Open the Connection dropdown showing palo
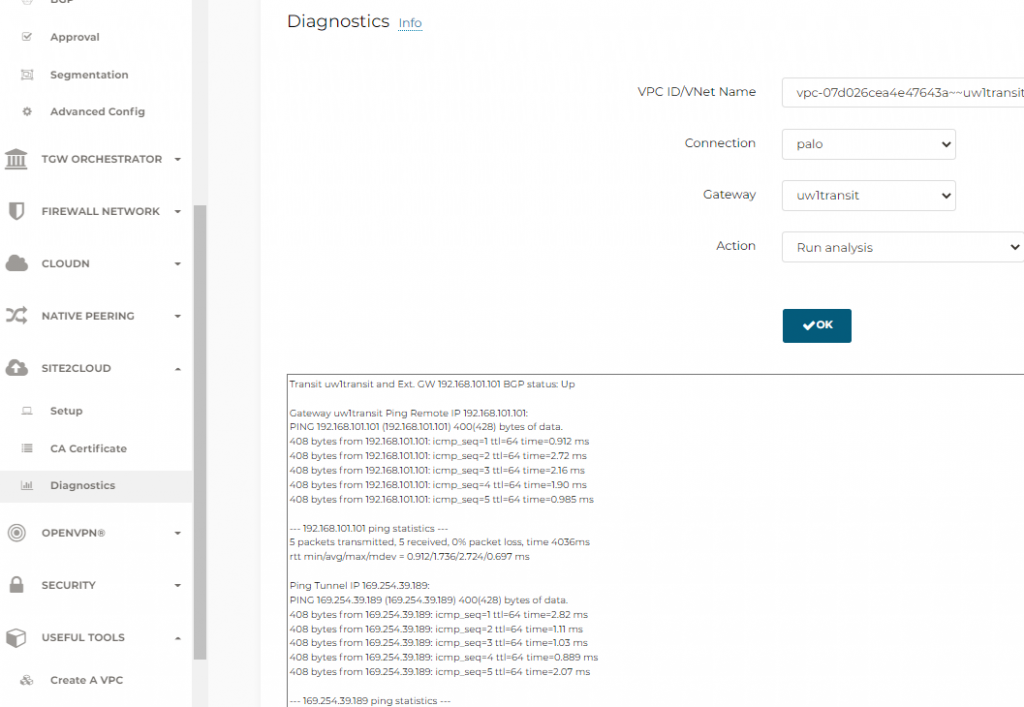1024x707 pixels. [869, 144]
